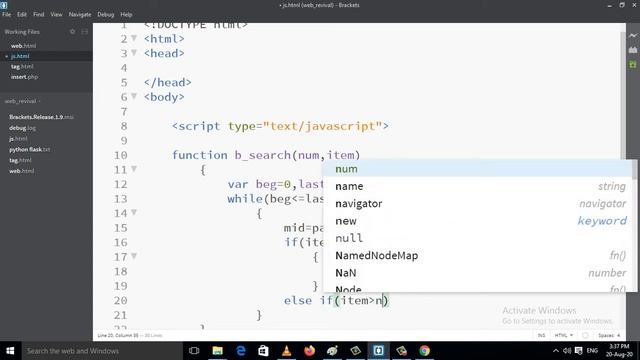Collapse the code fold on line 14

(134, 213)
